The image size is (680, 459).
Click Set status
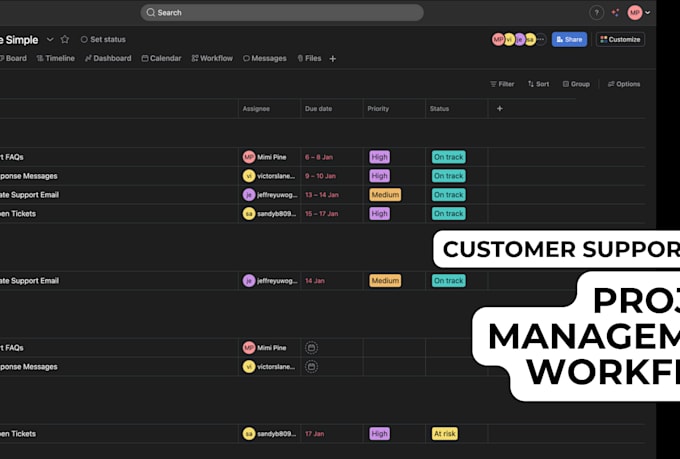pos(103,39)
